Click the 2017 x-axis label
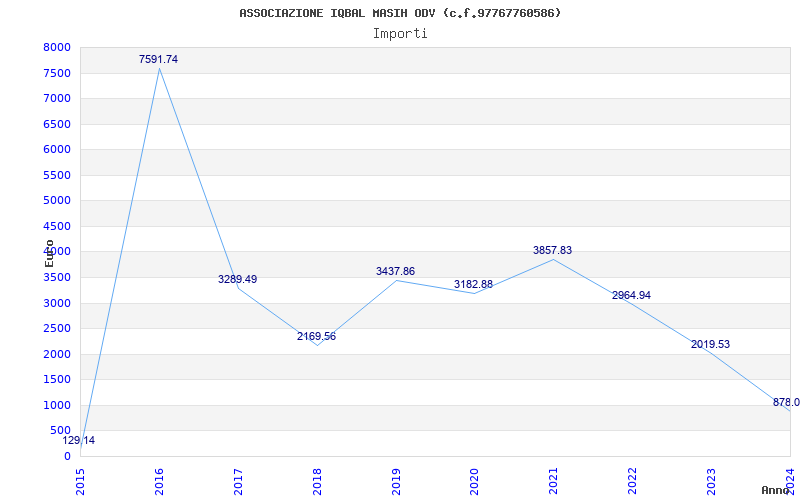The height and width of the screenshot is (500, 800). 238,481
